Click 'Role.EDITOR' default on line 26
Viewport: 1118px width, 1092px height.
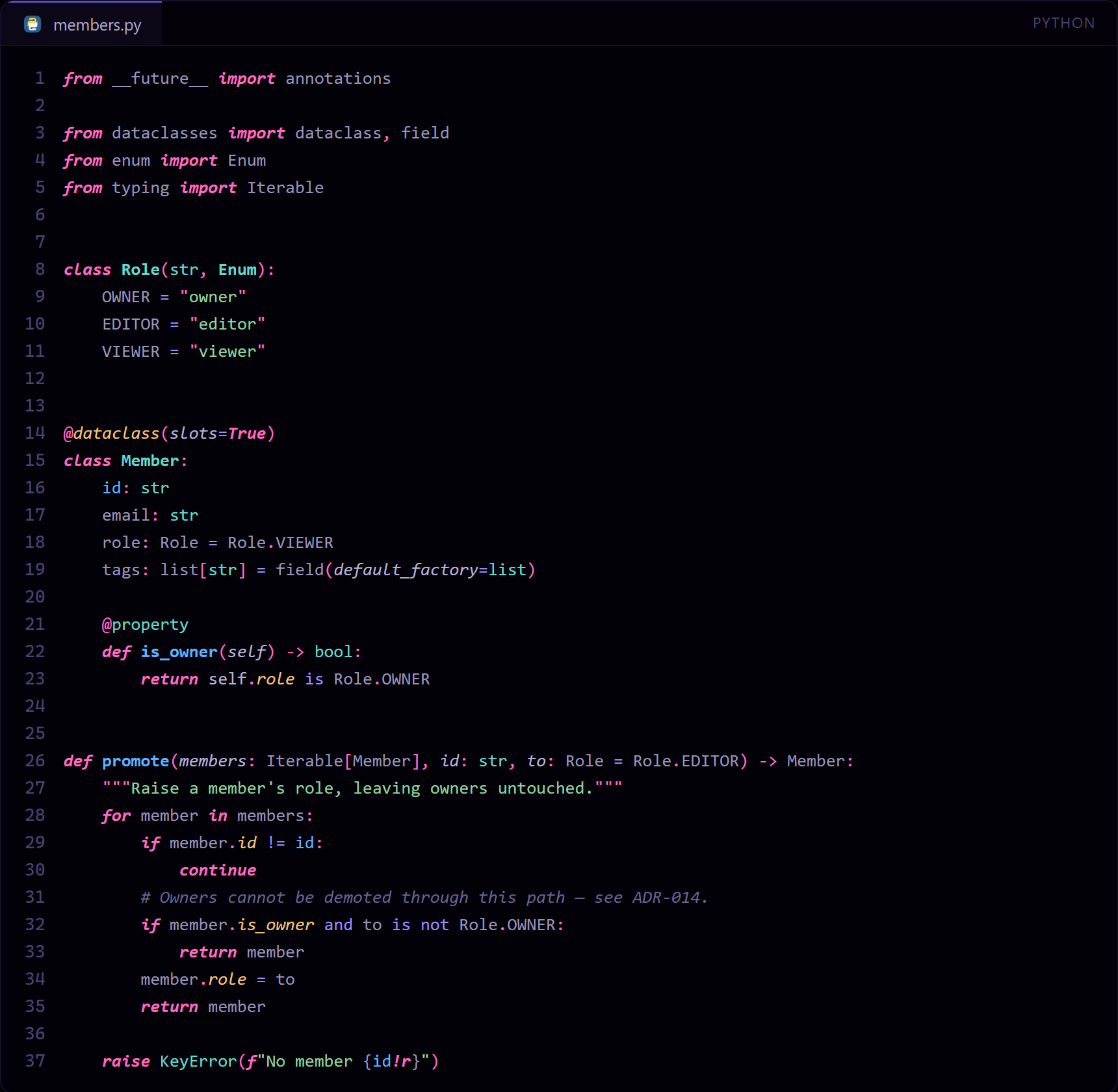point(686,761)
